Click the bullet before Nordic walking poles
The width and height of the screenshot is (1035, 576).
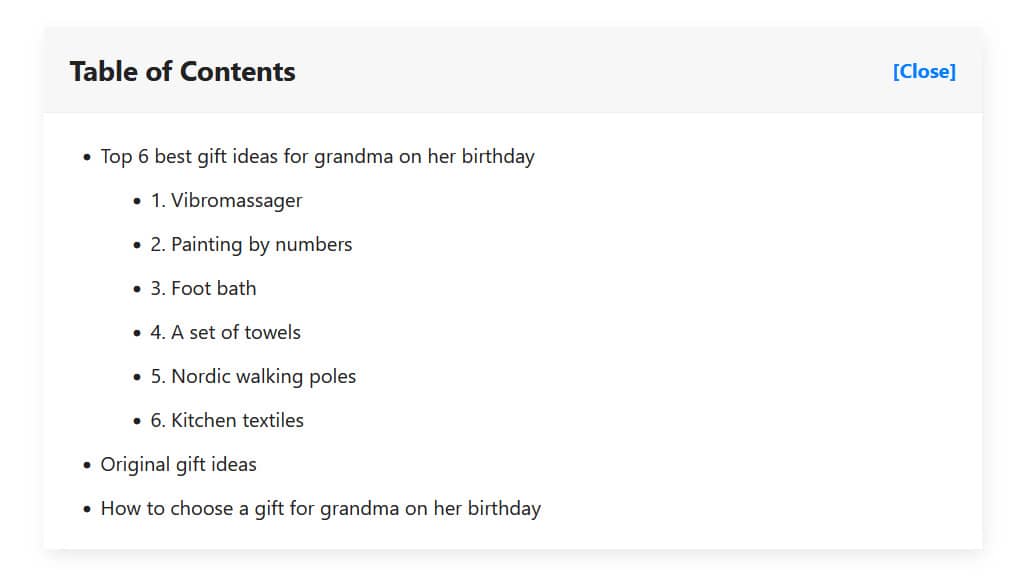[x=138, y=377]
